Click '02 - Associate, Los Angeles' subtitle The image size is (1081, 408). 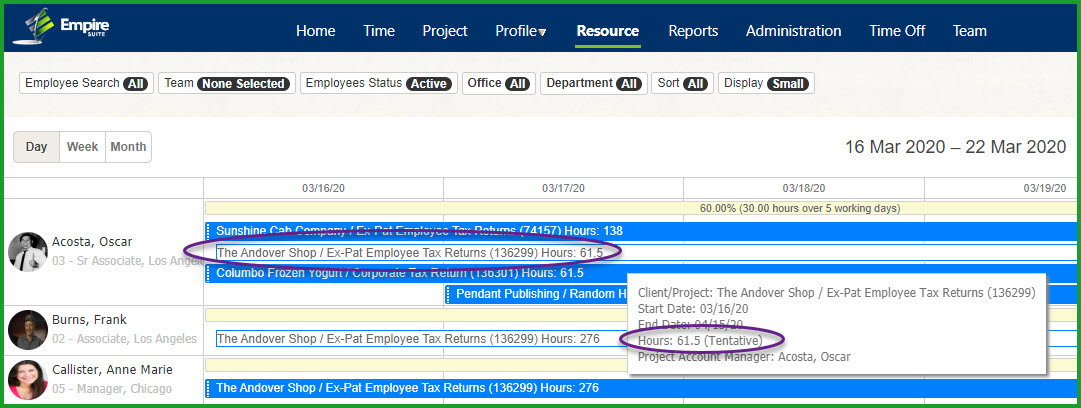click(124, 339)
